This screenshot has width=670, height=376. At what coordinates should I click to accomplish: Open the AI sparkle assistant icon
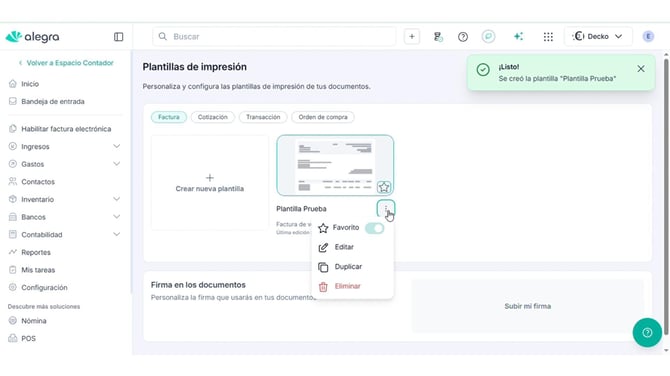(x=518, y=37)
